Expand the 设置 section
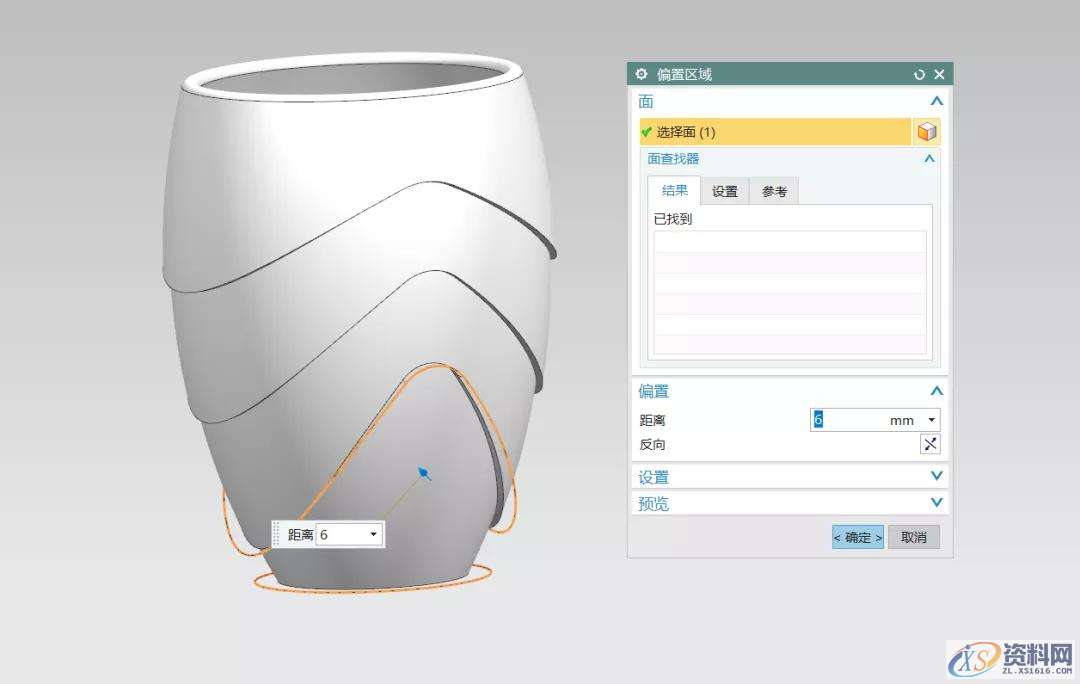The image size is (1080, 684). pyautogui.click(x=936, y=477)
